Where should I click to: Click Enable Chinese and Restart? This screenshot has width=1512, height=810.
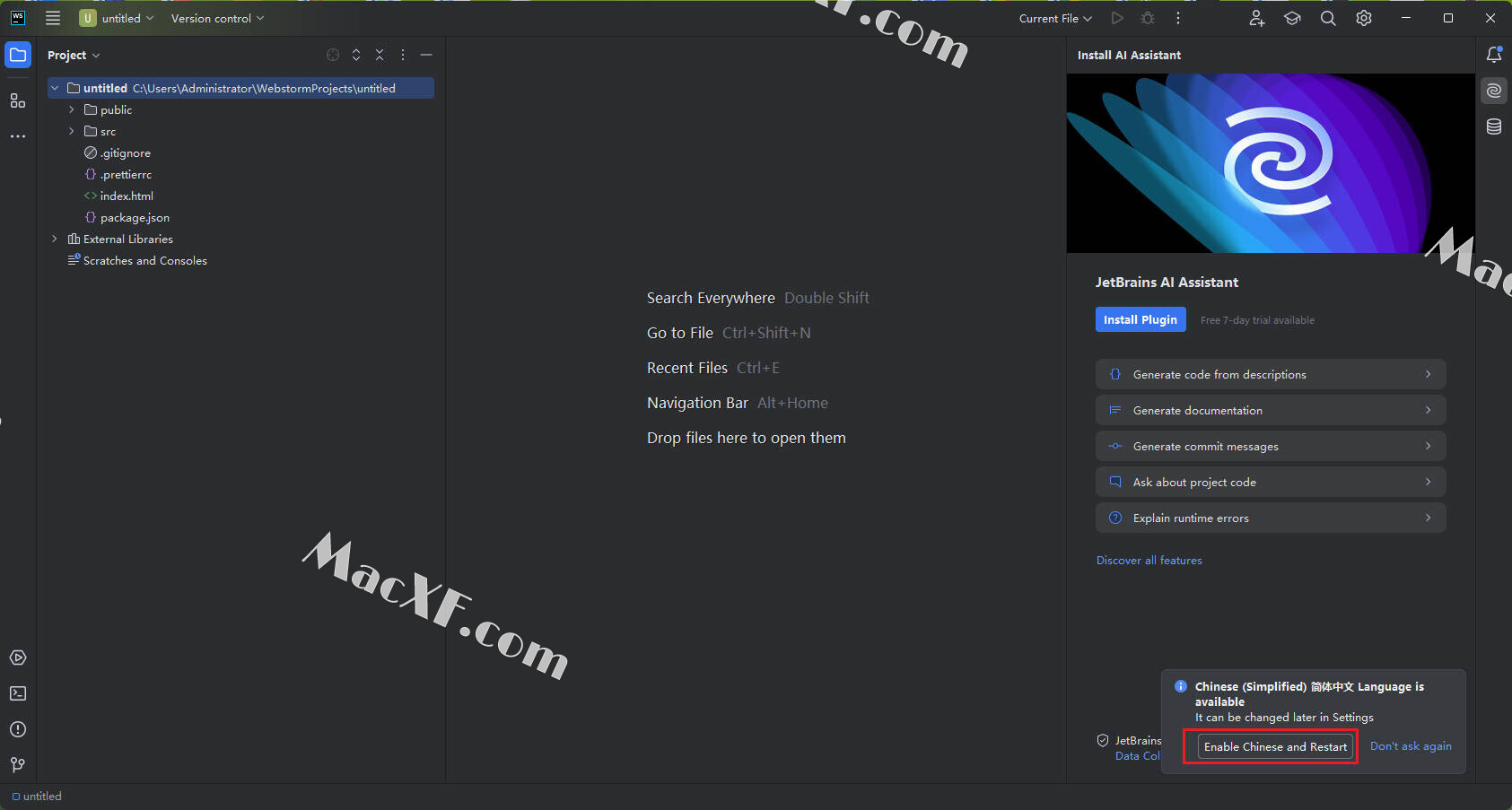click(1275, 746)
